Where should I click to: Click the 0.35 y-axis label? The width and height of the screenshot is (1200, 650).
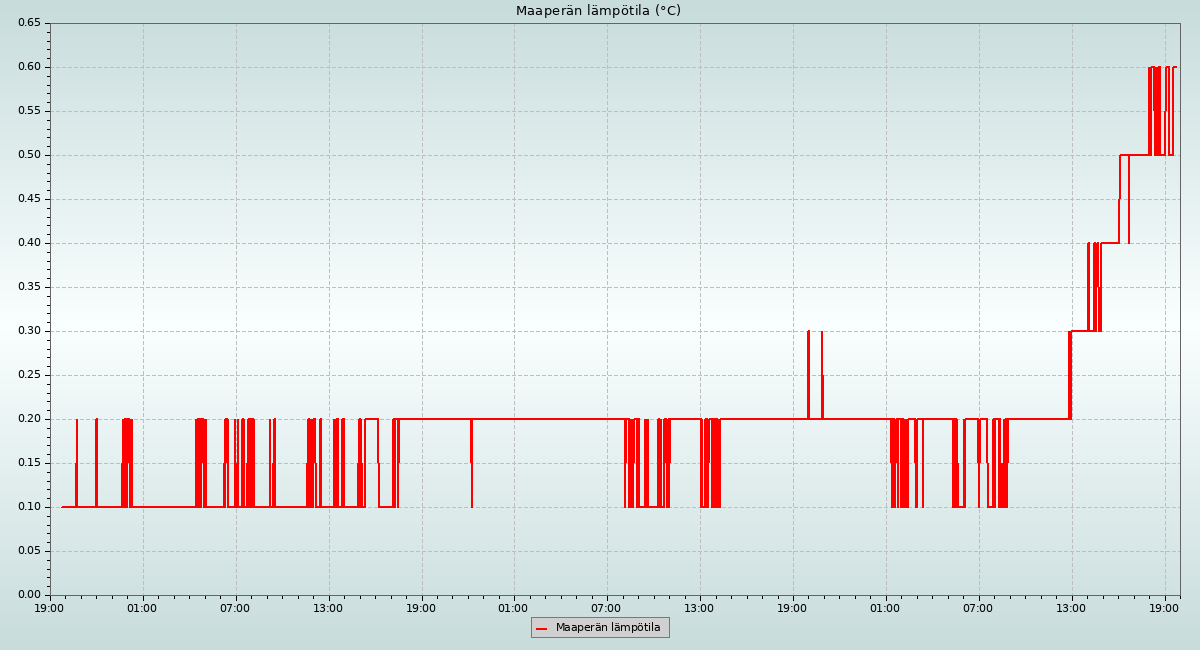click(28, 287)
